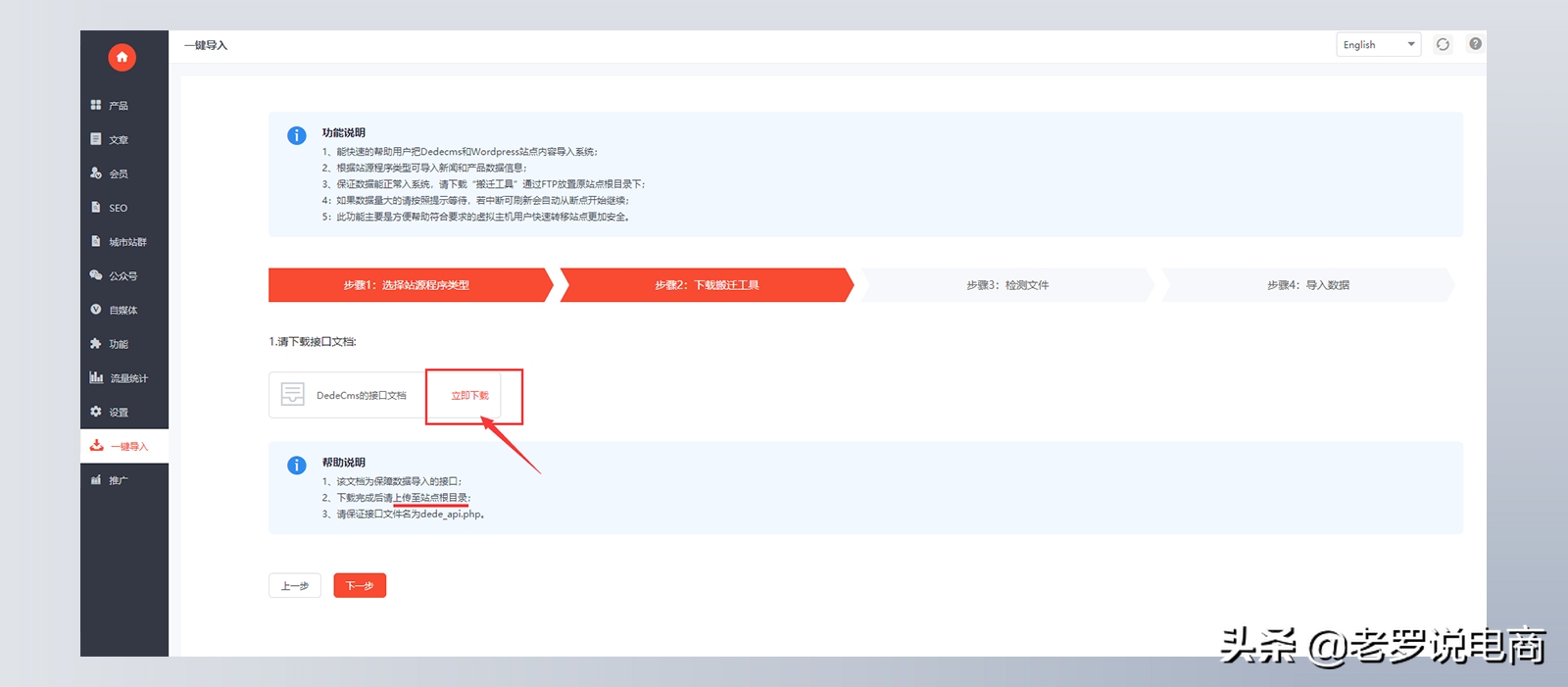Open the help question mark icon
Image resolution: width=1568 pixels, height=687 pixels.
(x=1475, y=44)
